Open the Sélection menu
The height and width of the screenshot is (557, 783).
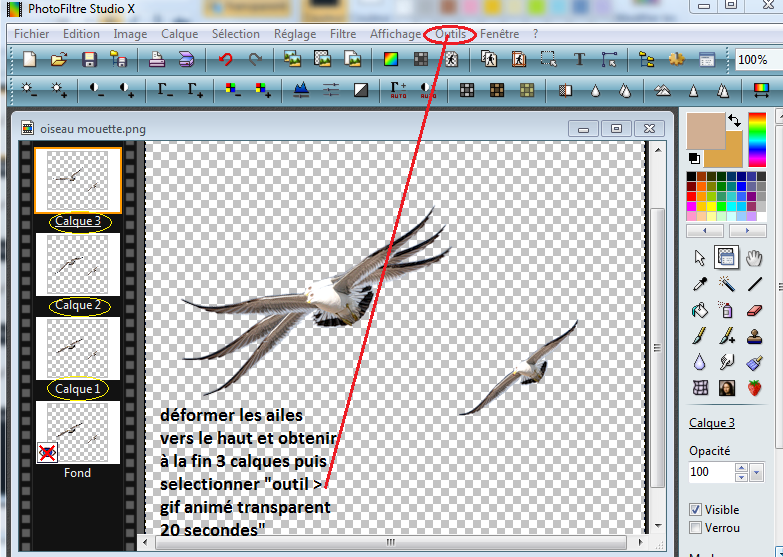236,34
